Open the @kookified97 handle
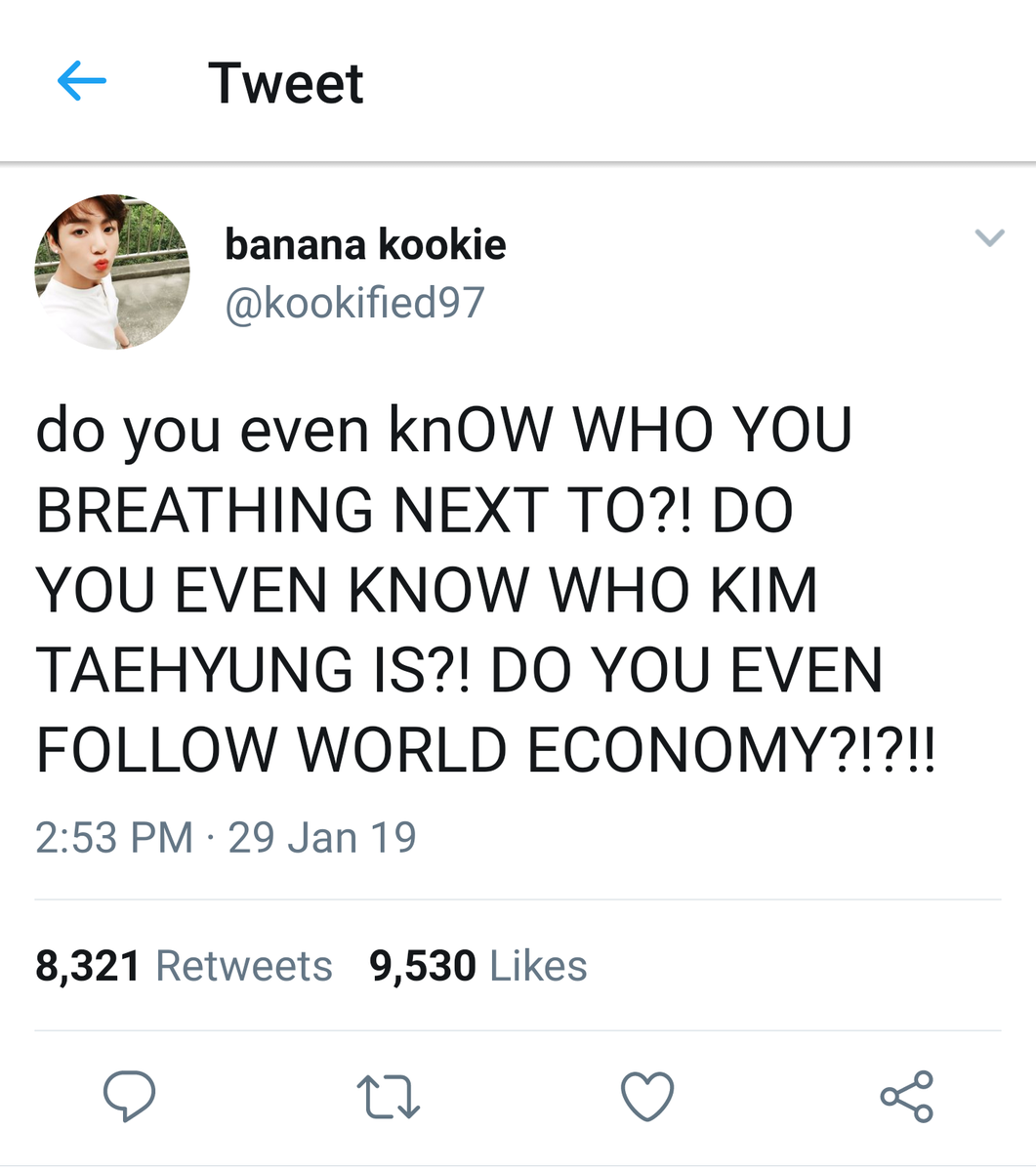The width and height of the screenshot is (1036, 1172). click(x=354, y=303)
